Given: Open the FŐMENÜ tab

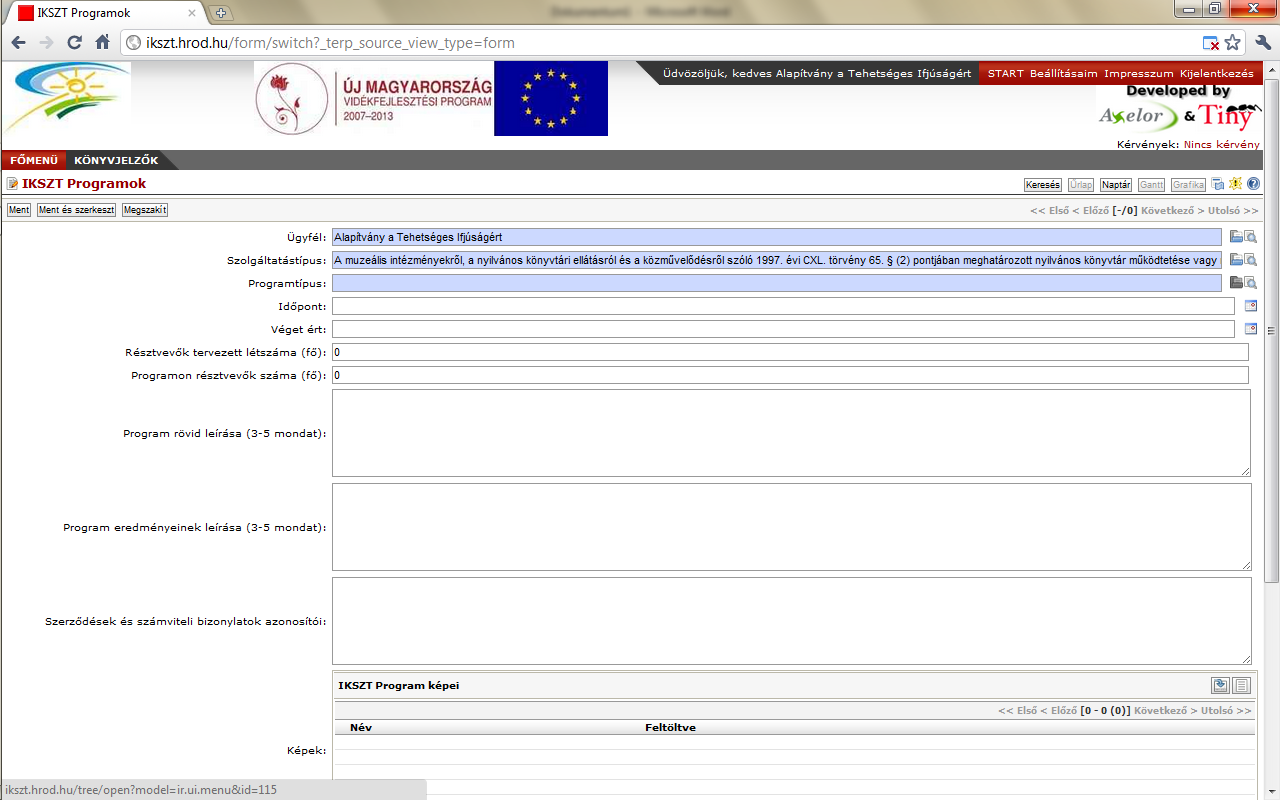Looking at the screenshot, I should [34, 161].
